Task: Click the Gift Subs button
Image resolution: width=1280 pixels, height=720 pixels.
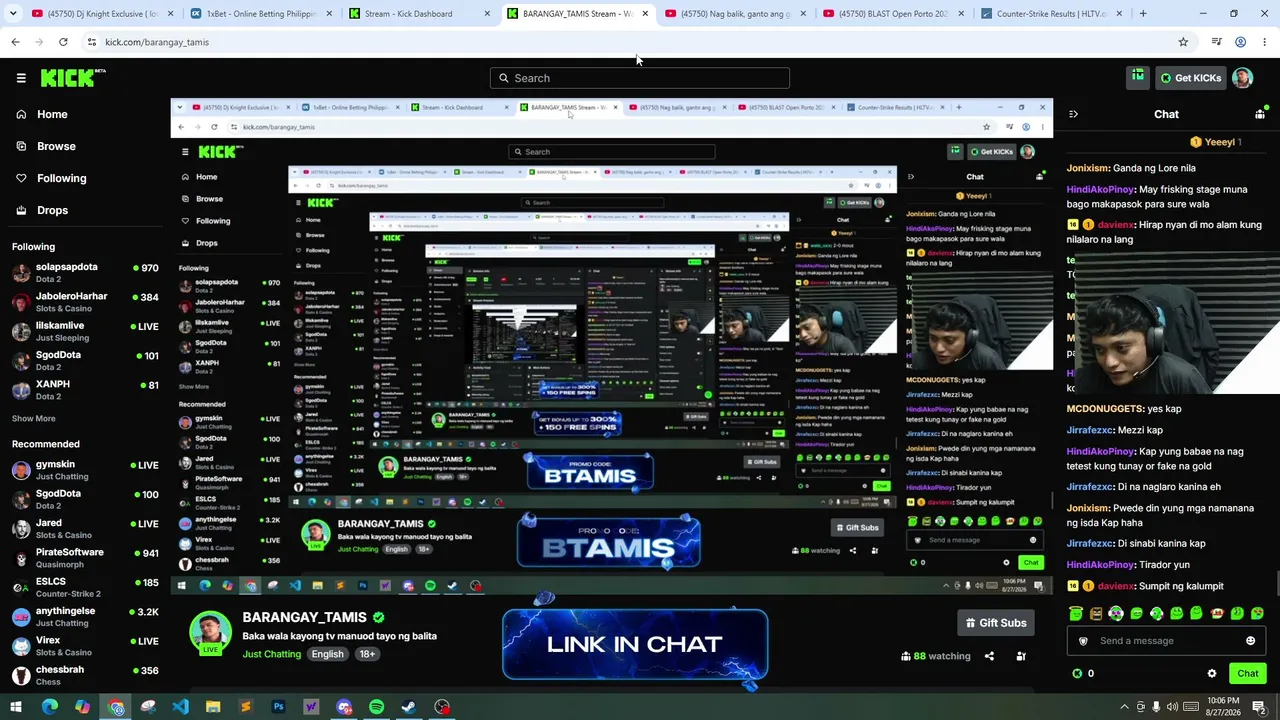Action: coord(996,623)
